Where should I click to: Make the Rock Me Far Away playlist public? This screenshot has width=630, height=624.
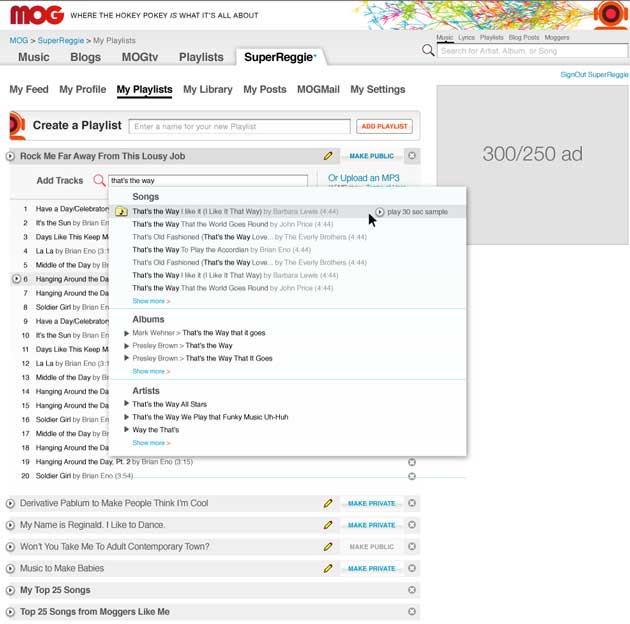point(371,156)
